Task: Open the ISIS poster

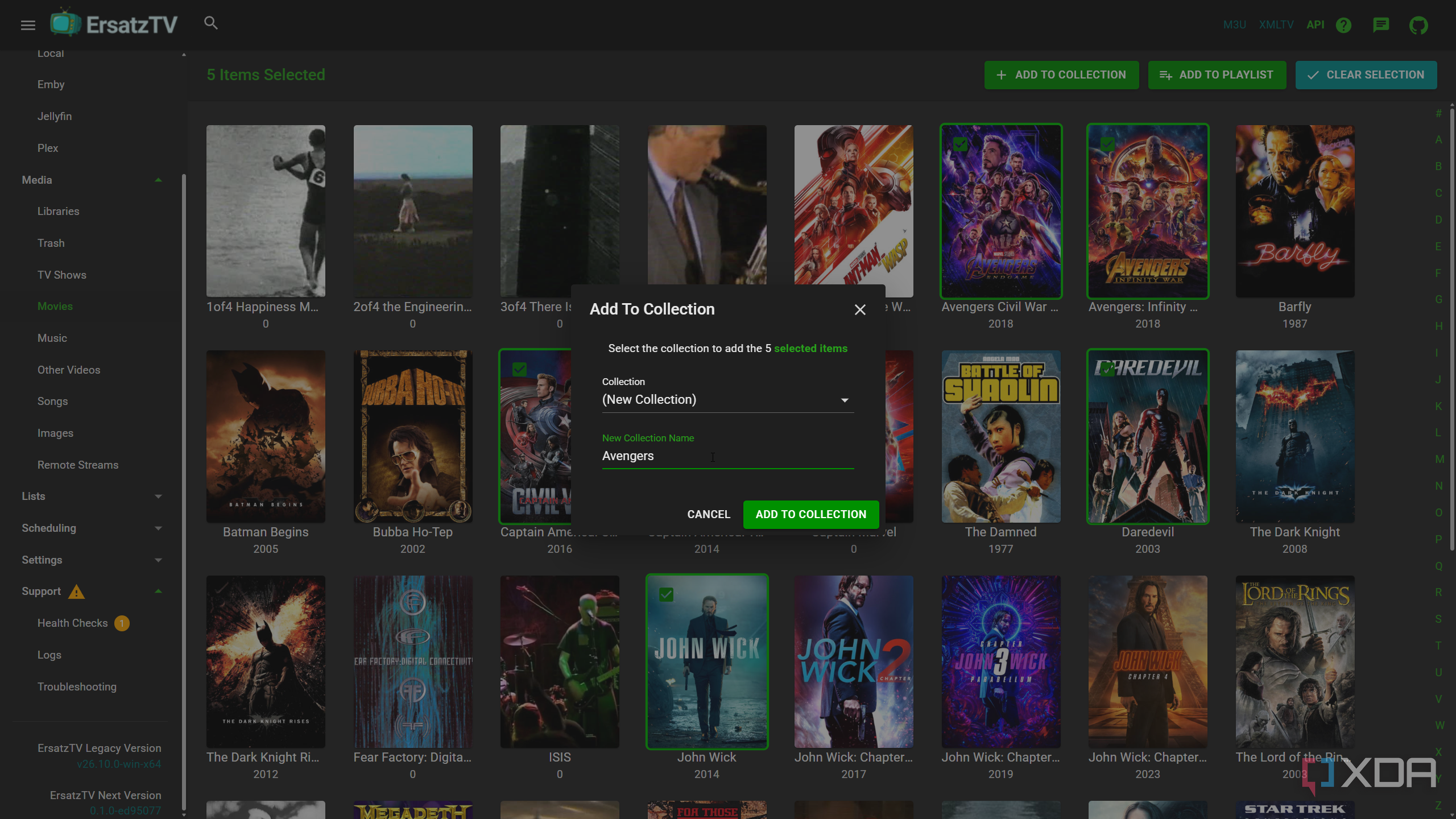Action: 560,662
